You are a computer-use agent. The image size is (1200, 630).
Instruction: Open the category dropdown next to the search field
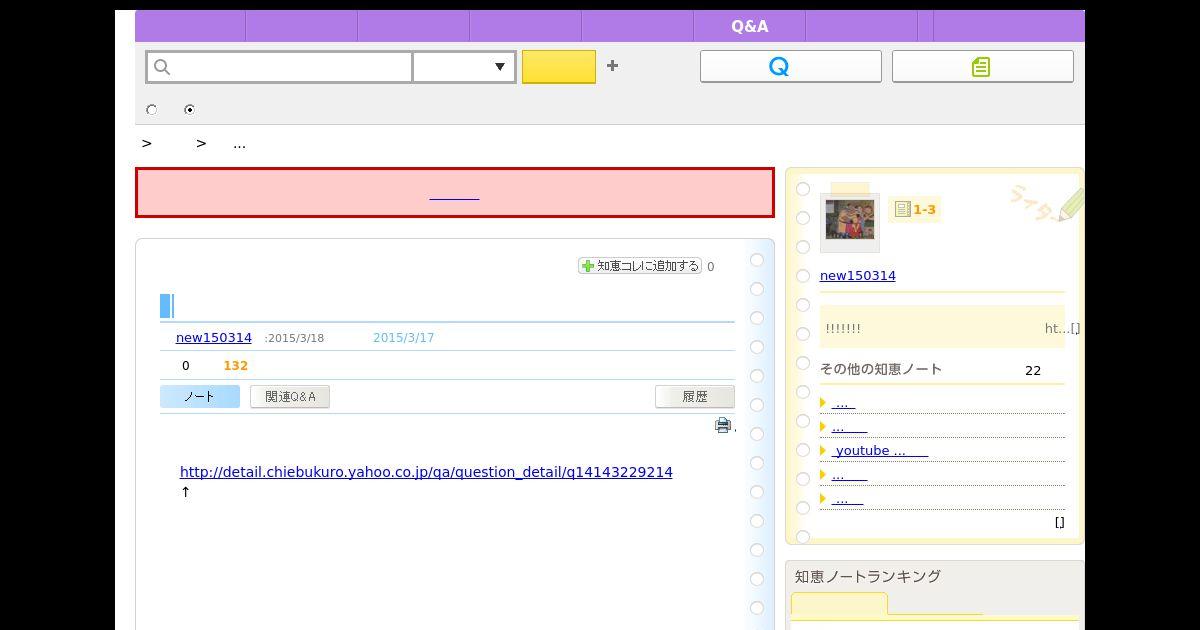pos(464,67)
